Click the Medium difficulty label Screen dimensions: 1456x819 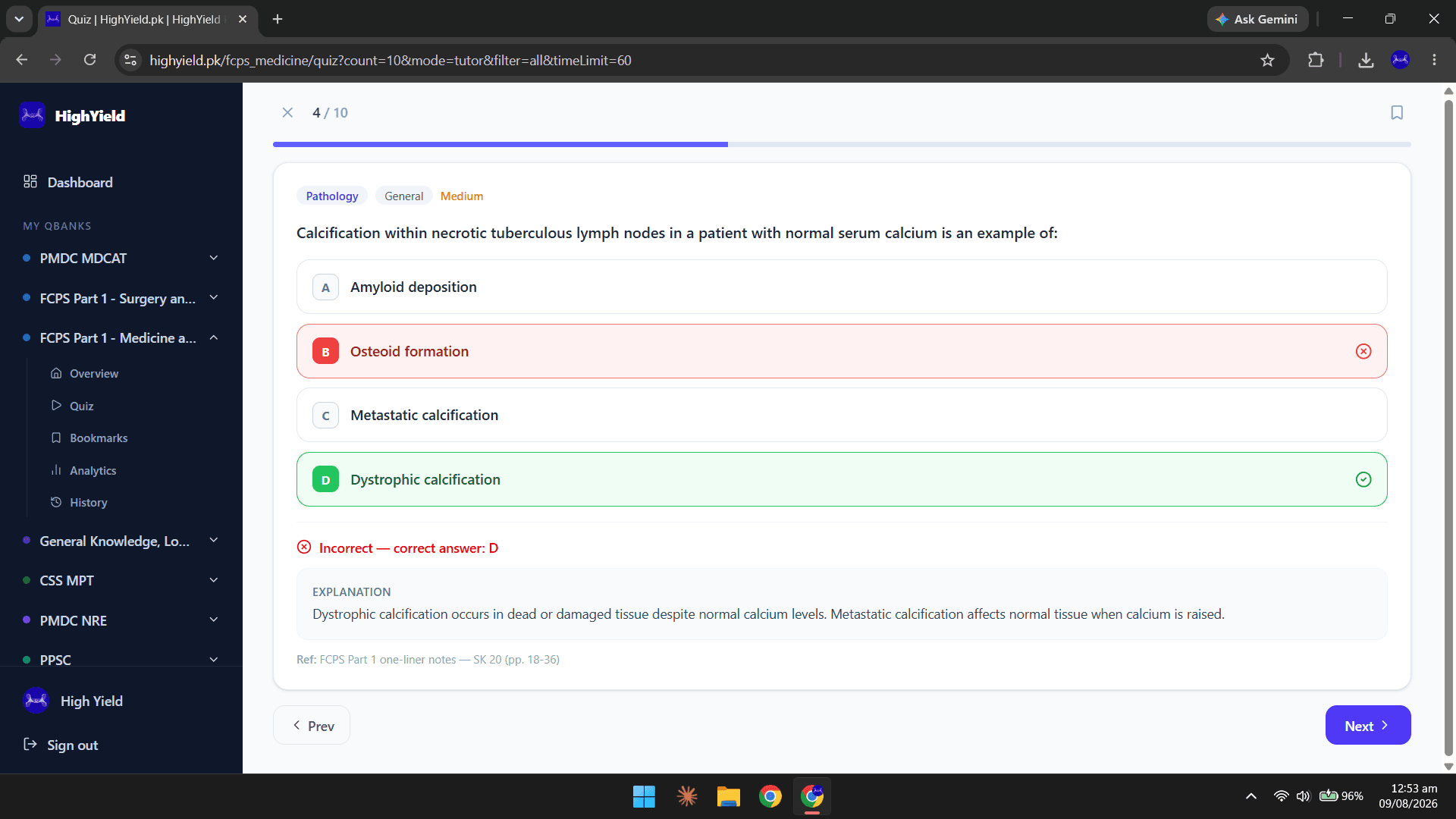click(461, 196)
